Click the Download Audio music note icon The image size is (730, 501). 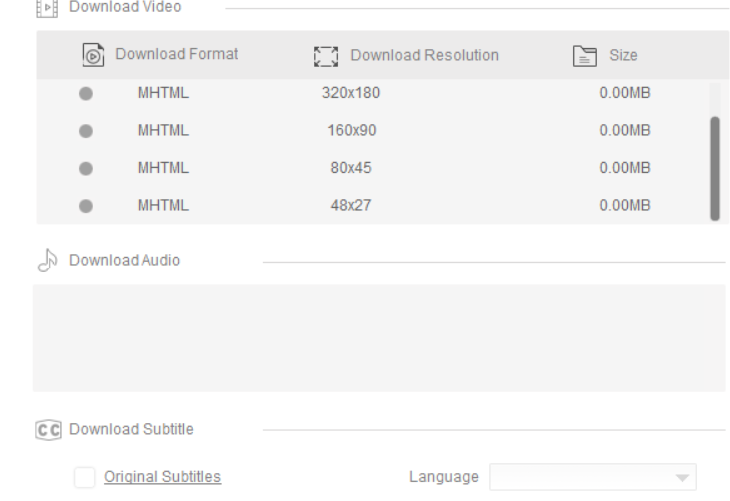click(x=43, y=261)
